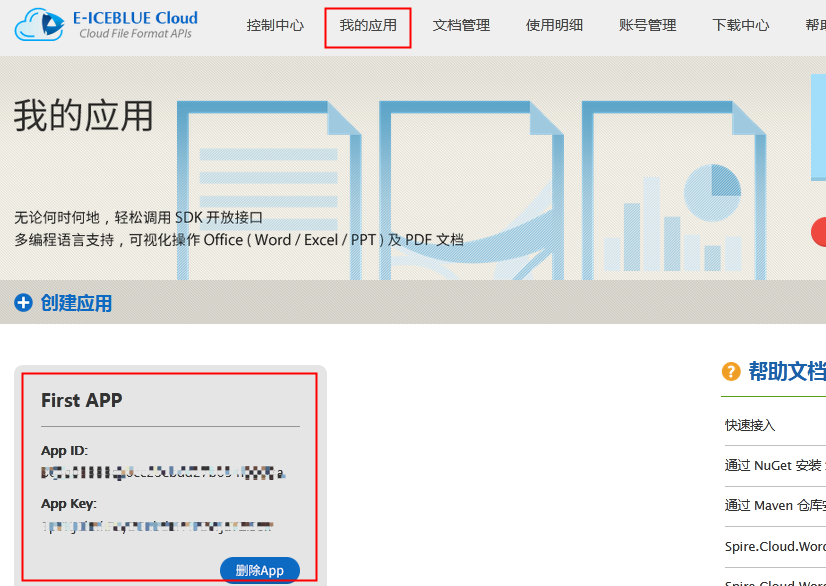Open the 控制中心 menu item
The width and height of the screenshot is (826, 586).
[275, 25]
